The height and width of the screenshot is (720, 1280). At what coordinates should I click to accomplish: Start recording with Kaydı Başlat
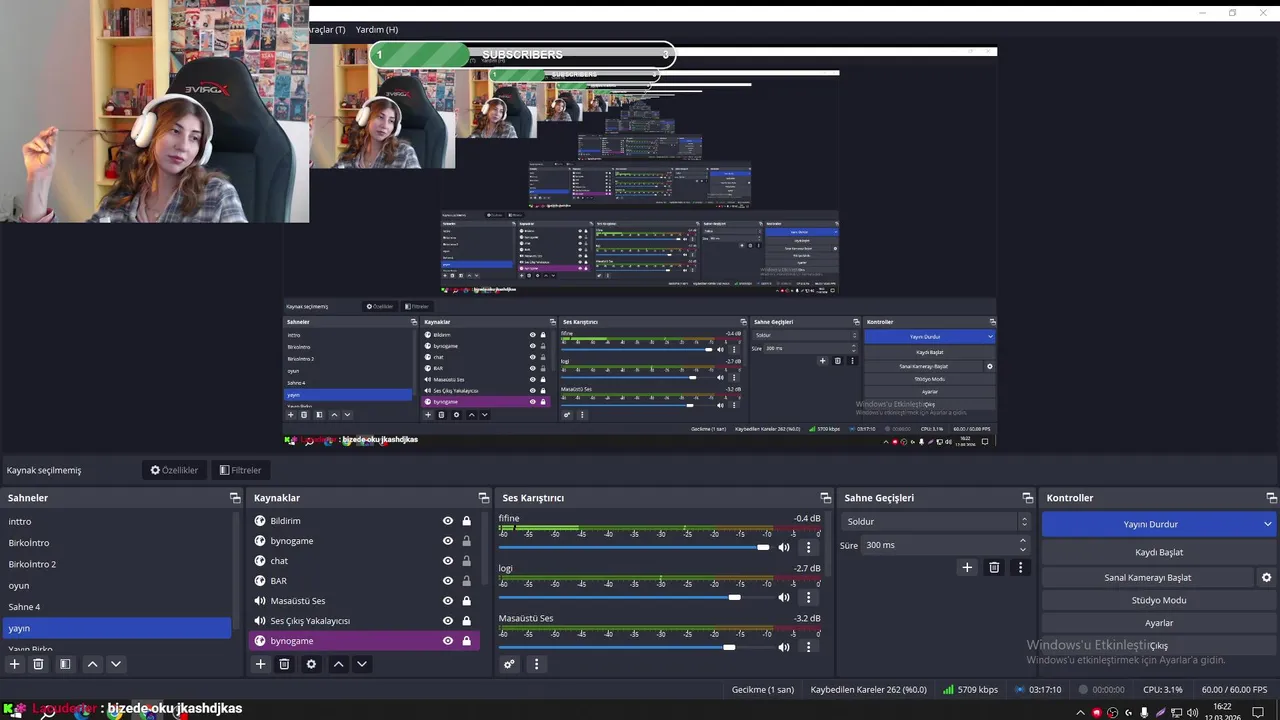click(1159, 552)
